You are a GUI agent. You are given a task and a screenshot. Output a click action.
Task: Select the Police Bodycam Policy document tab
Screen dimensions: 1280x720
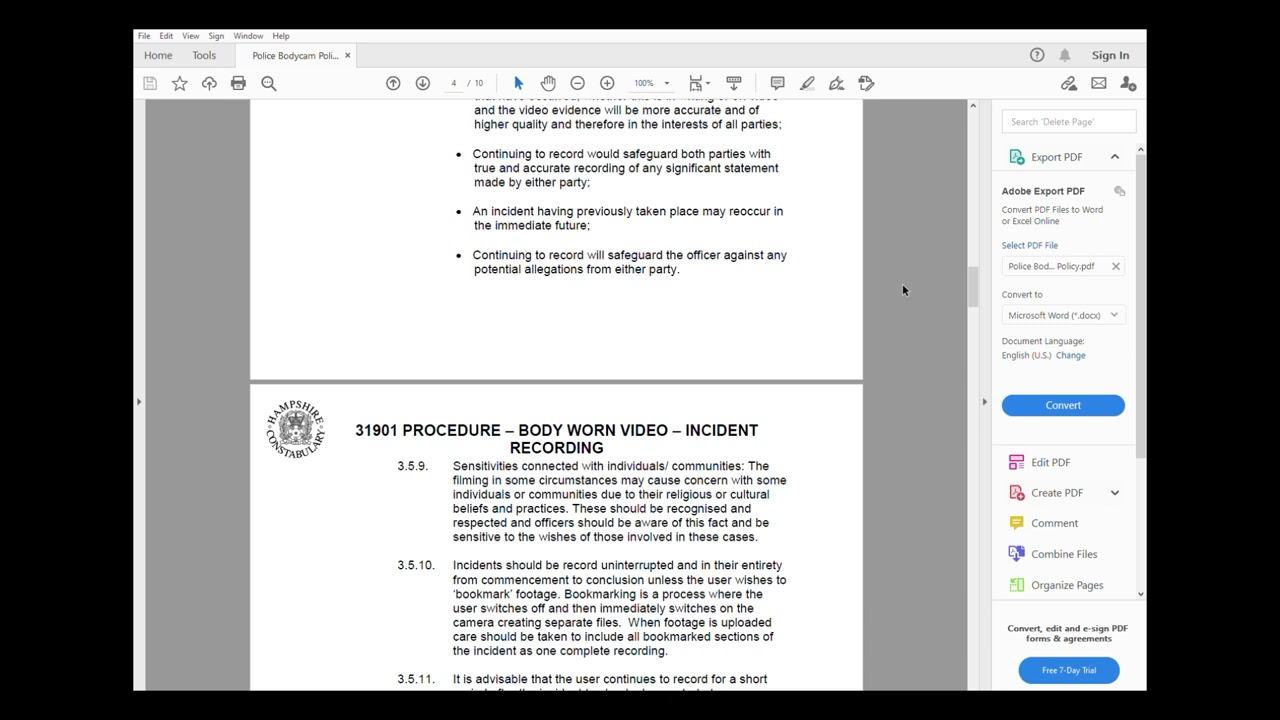point(295,55)
